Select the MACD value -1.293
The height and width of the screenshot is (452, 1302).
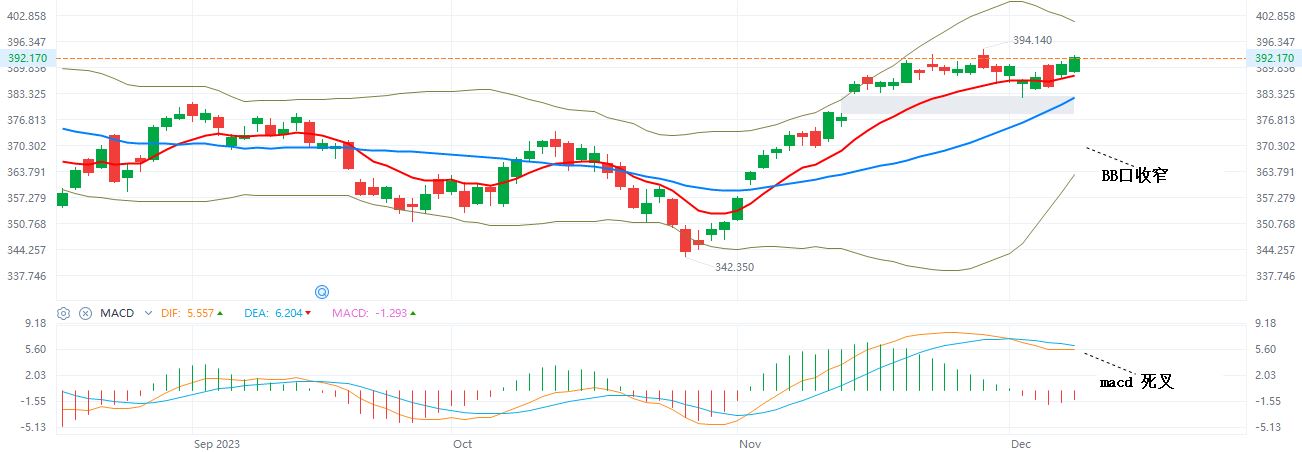[x=391, y=313]
